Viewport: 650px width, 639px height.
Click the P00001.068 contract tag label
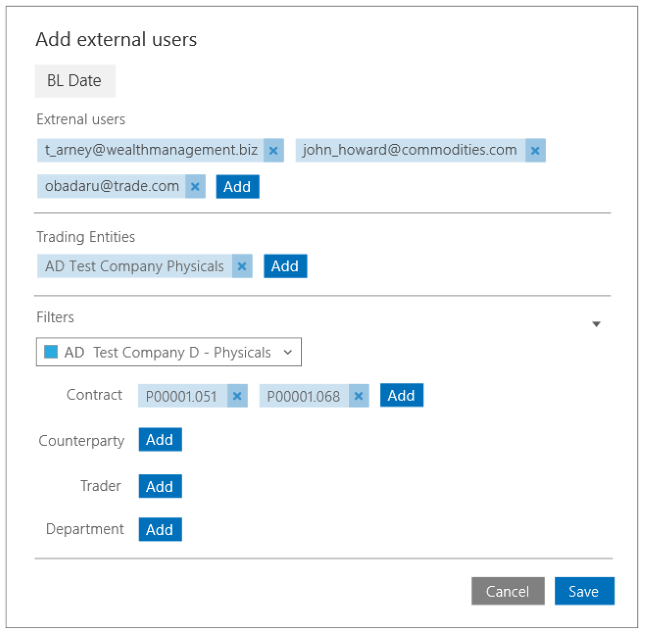coord(304,396)
